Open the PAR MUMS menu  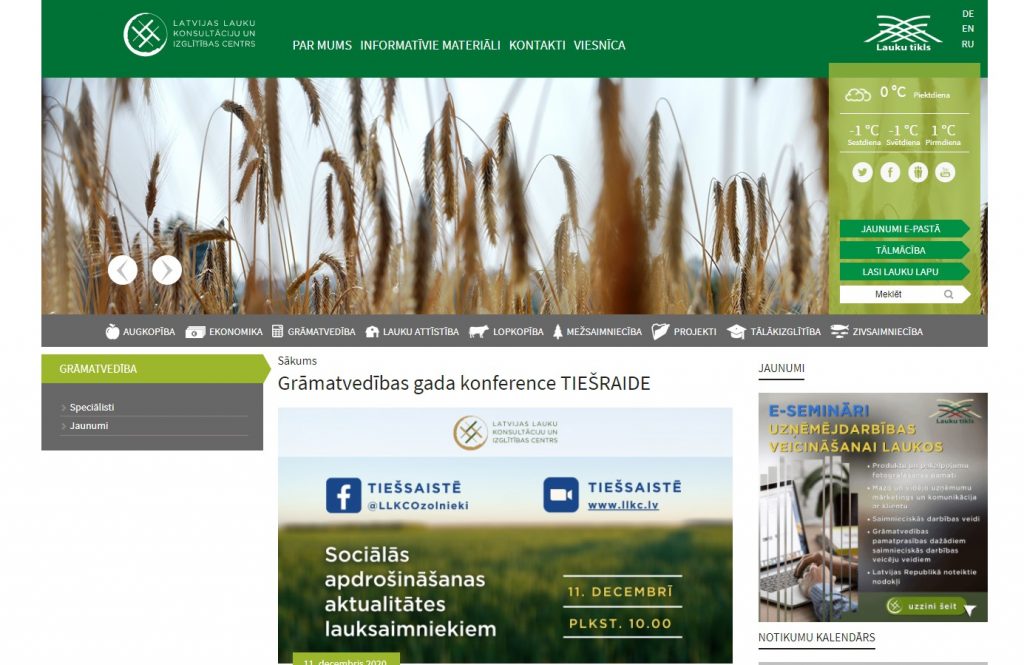click(x=322, y=46)
